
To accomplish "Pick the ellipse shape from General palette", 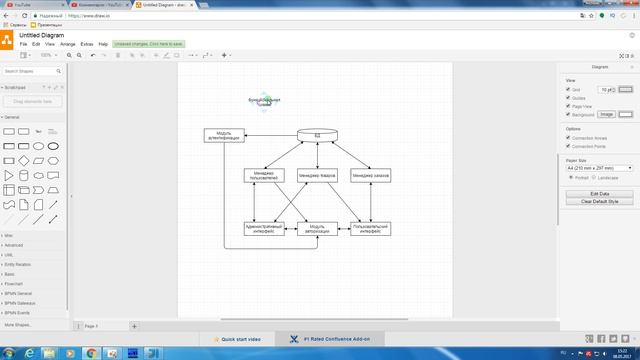I will point(38,146).
